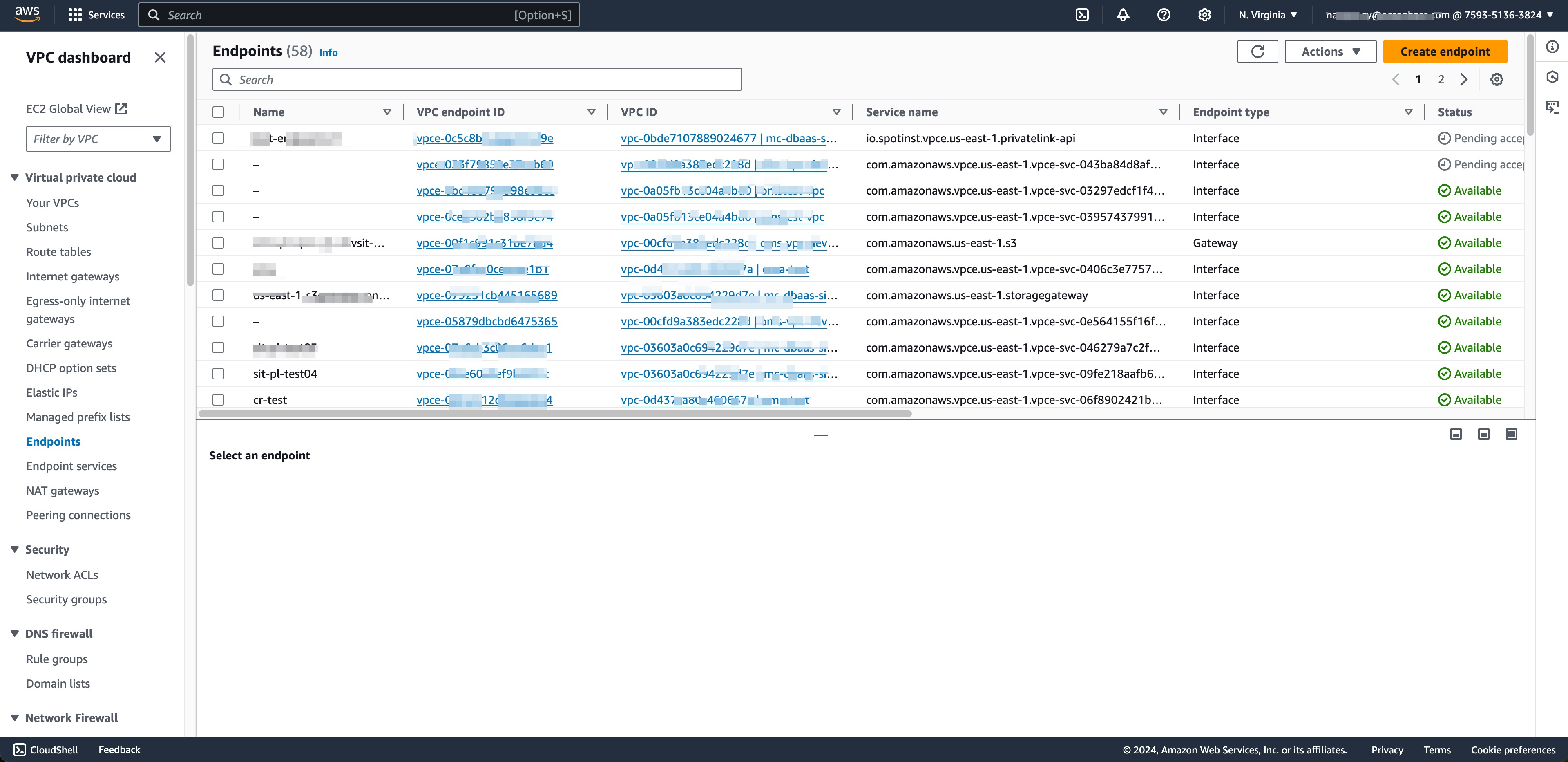This screenshot has width=1568, height=762.
Task: Check the checkbox for cr-test endpoint
Action: coord(218,400)
